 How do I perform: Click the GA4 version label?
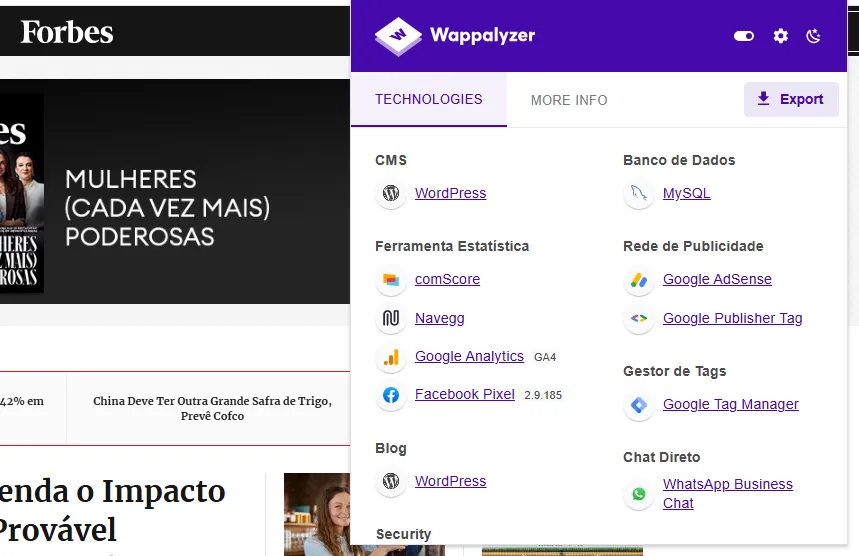click(545, 357)
